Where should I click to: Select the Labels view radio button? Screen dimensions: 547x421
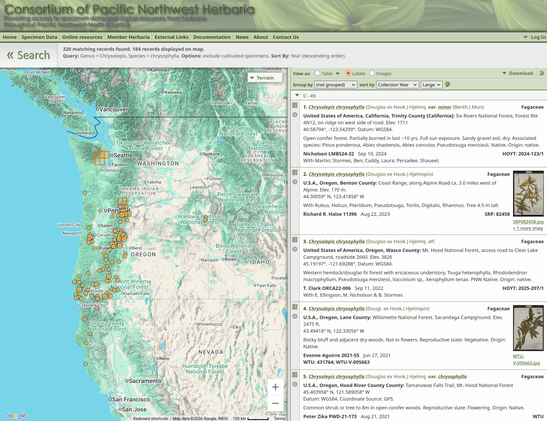tap(348, 73)
